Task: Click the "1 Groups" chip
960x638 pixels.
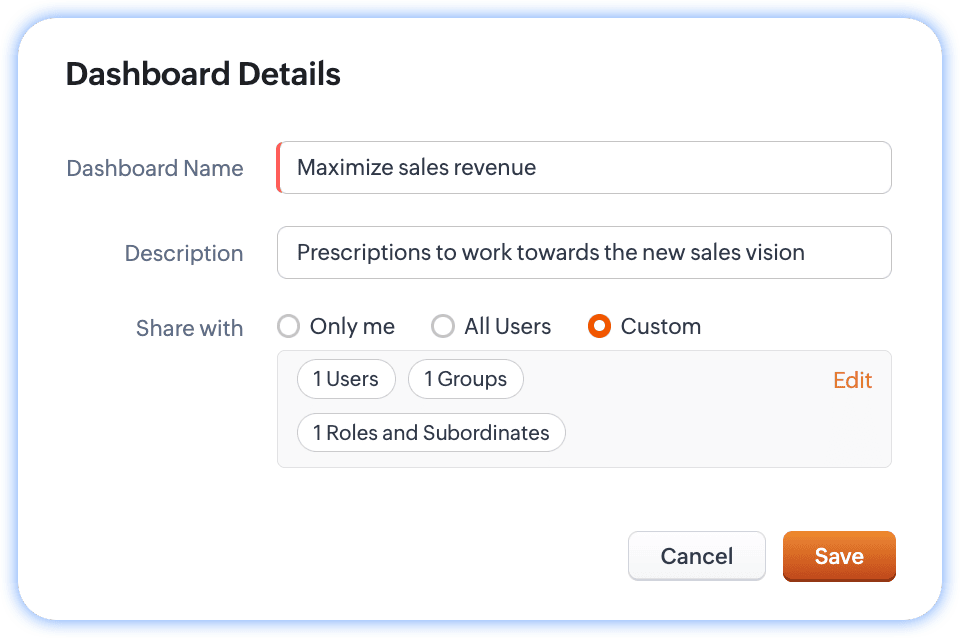Action: 465,379
